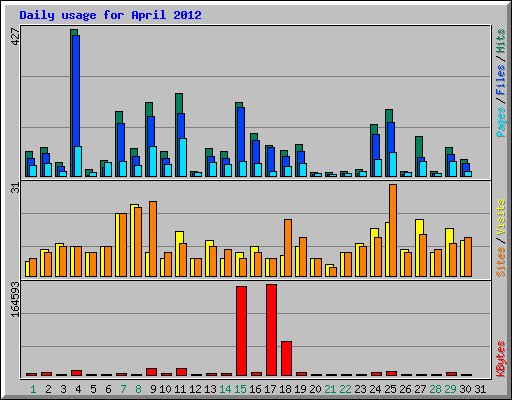This screenshot has width=512, height=400.
Task: Click the 427 axis maximum label
Action: pos(15,37)
